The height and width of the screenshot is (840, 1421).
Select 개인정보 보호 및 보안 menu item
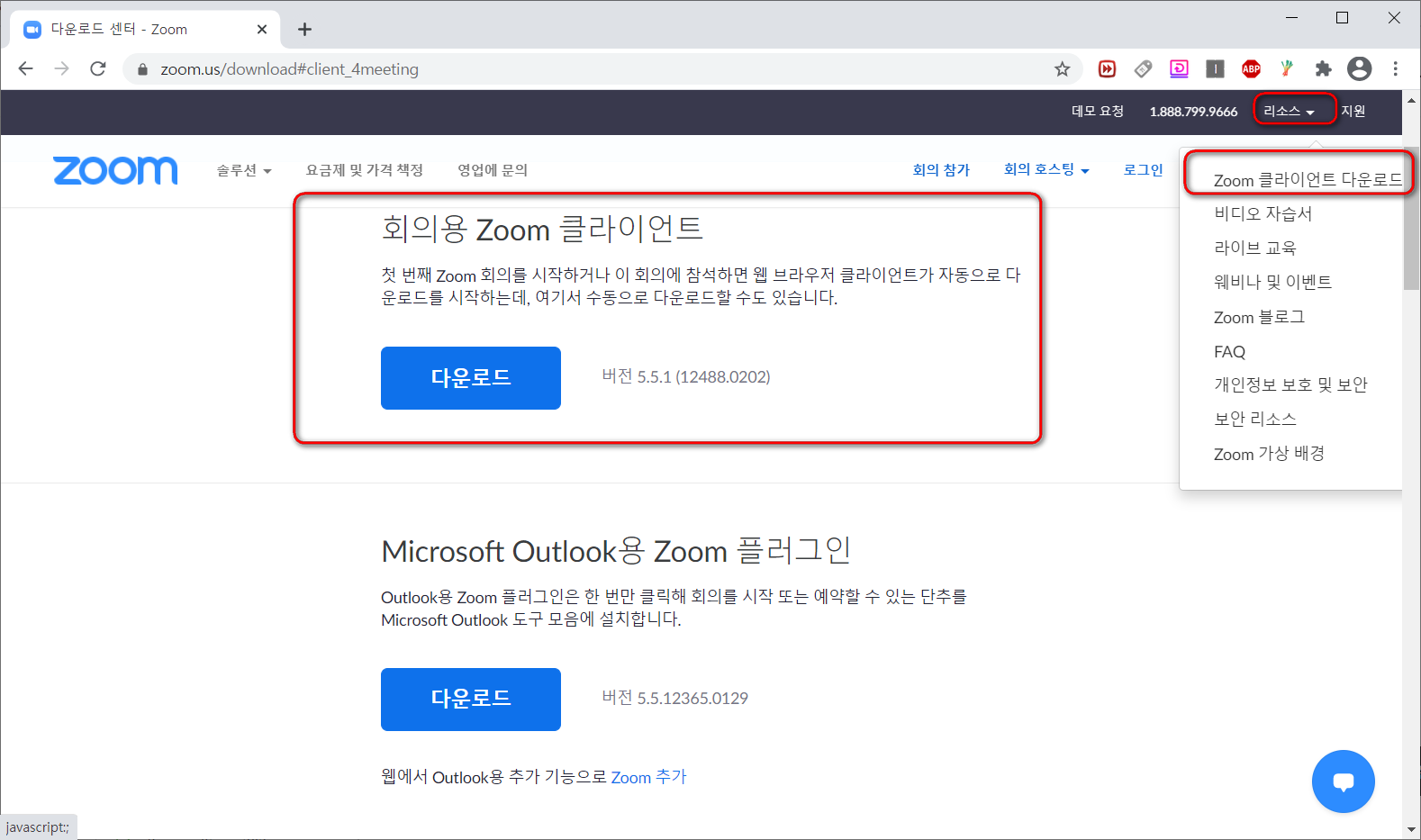(1290, 384)
